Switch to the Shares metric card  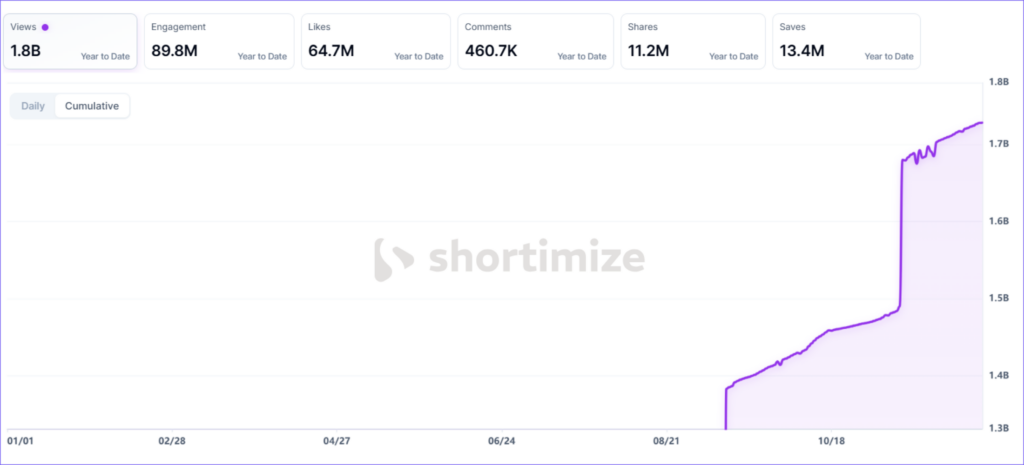[690, 41]
